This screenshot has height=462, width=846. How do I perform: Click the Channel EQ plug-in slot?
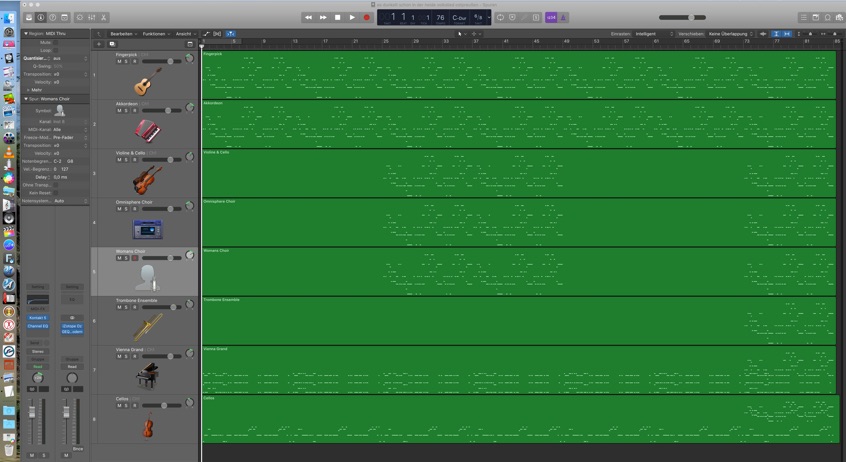click(38, 326)
